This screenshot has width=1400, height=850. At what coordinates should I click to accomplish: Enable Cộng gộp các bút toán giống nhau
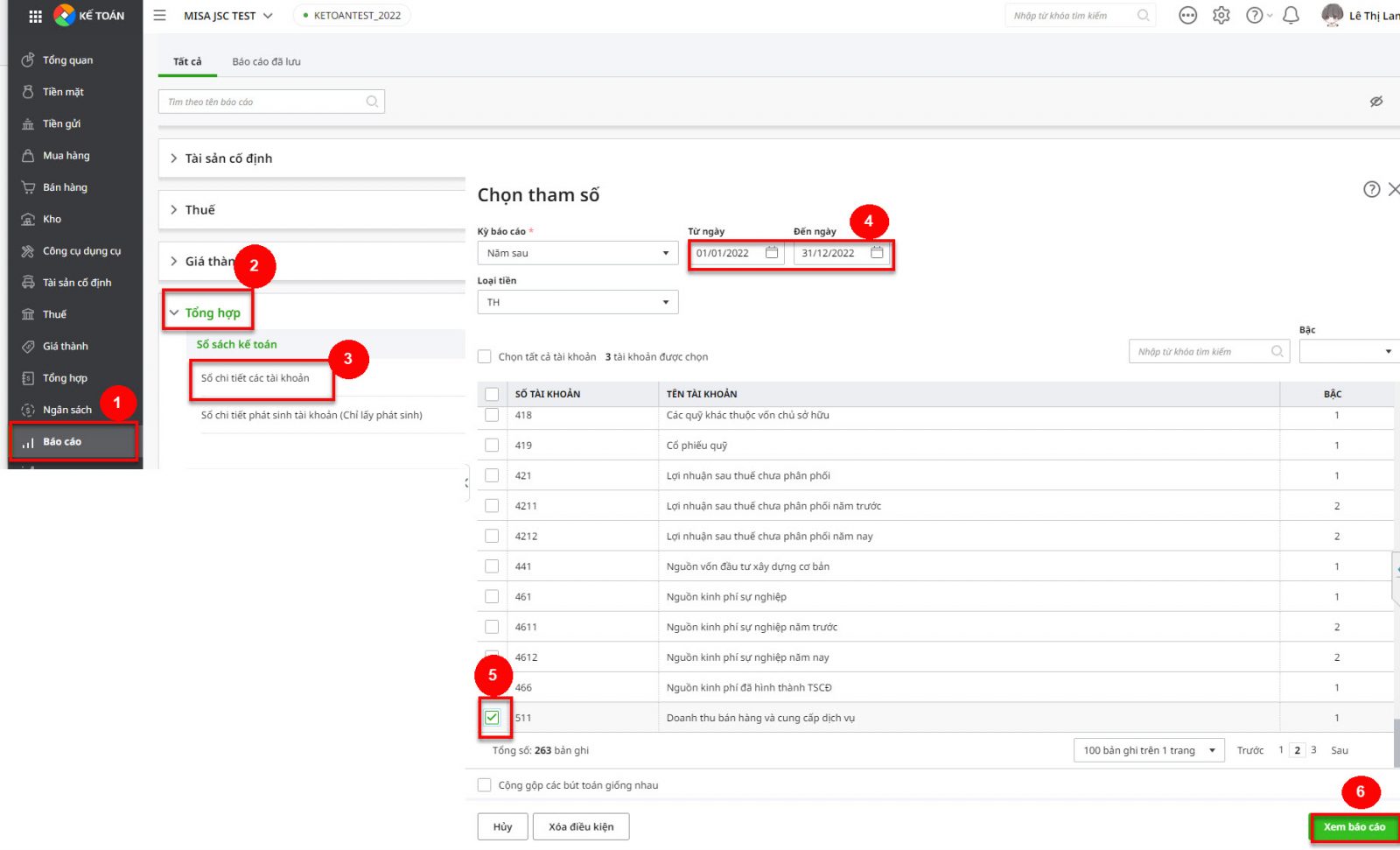(x=485, y=785)
